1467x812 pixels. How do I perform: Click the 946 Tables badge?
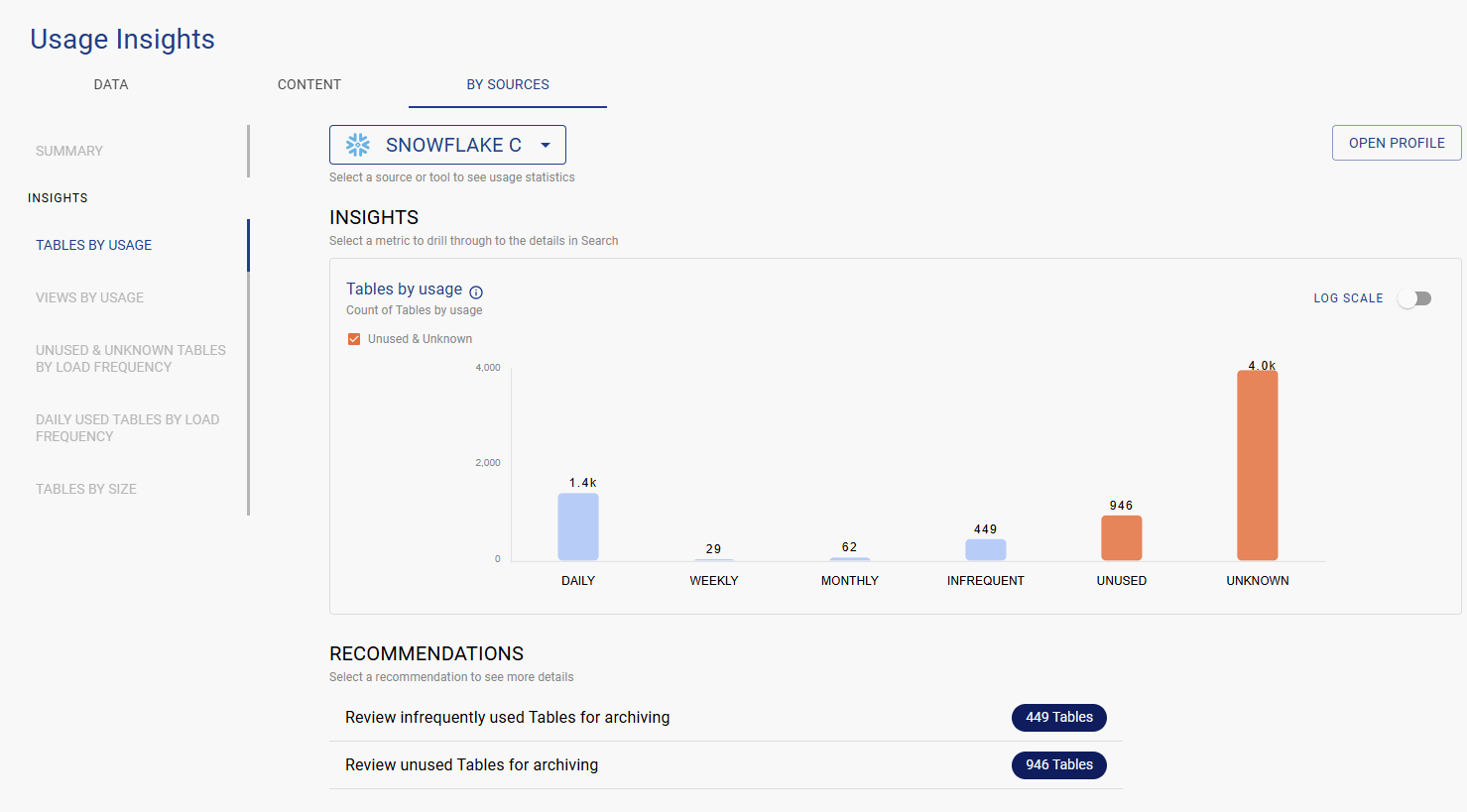(x=1058, y=765)
